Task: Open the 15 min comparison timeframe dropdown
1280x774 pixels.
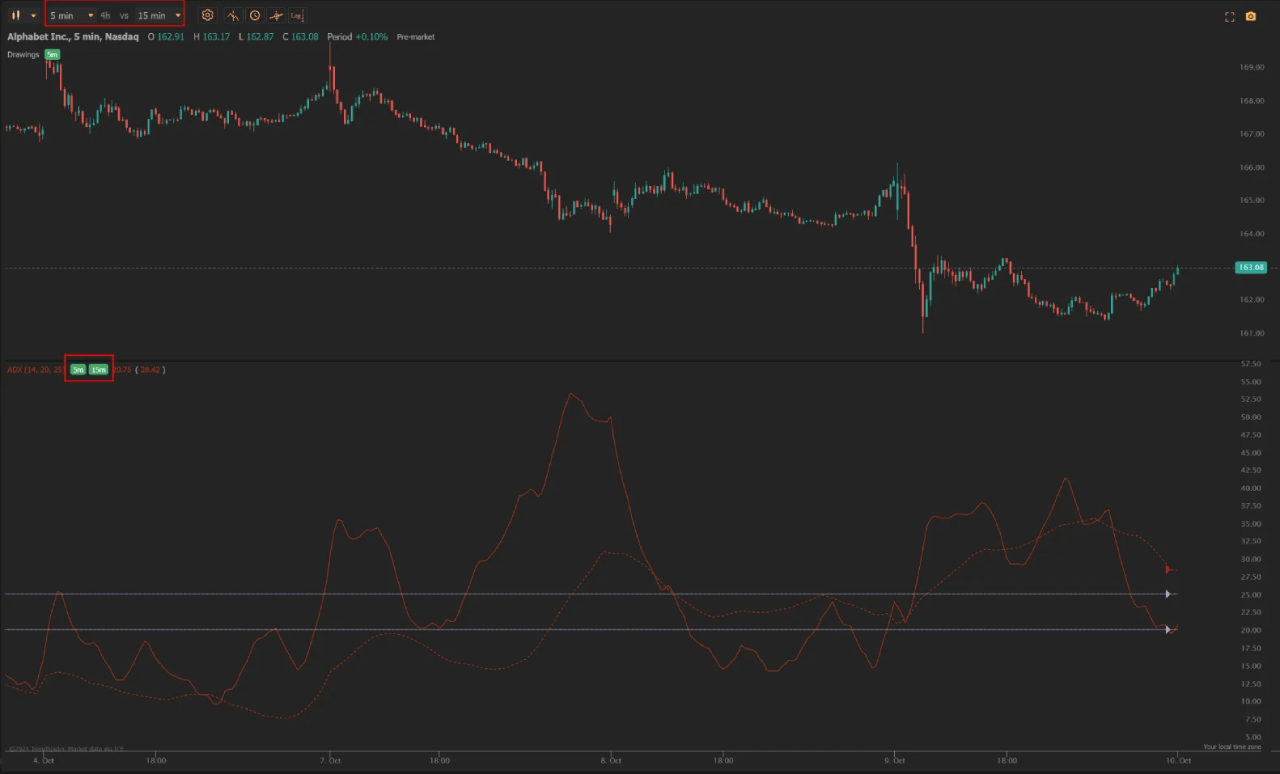Action: pyautogui.click(x=159, y=15)
